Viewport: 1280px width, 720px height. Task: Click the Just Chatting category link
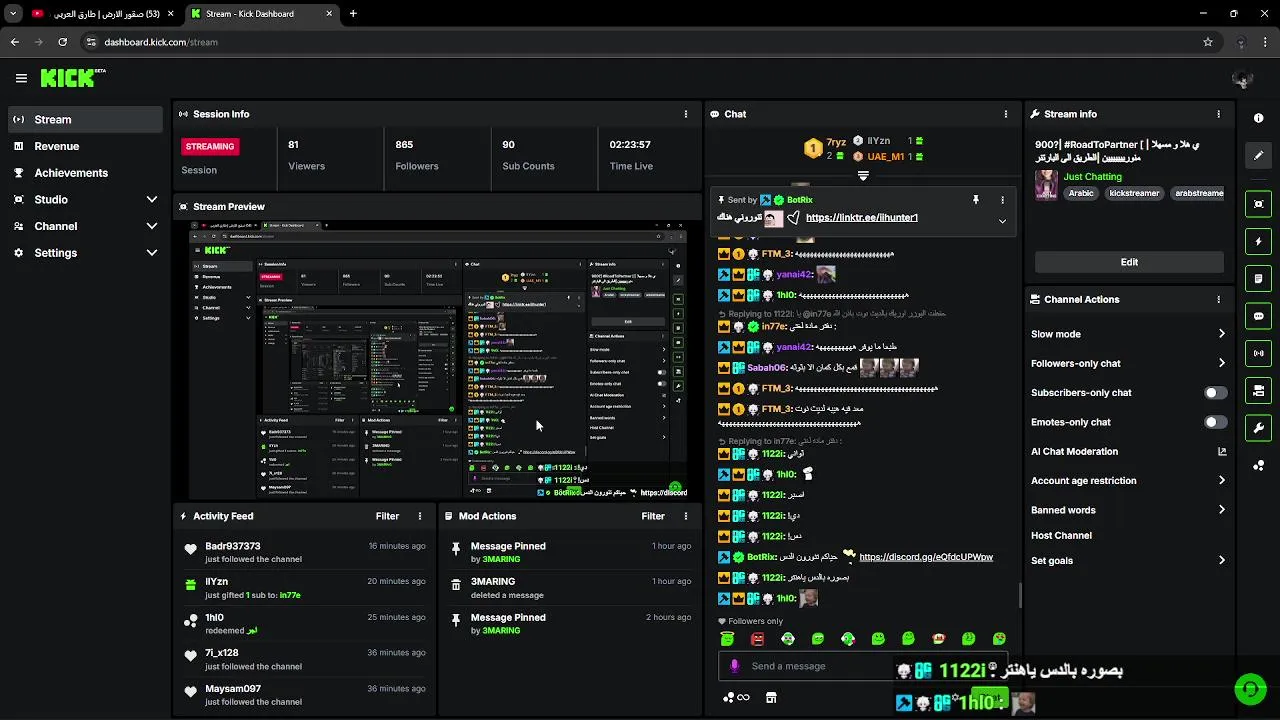tap(1092, 176)
